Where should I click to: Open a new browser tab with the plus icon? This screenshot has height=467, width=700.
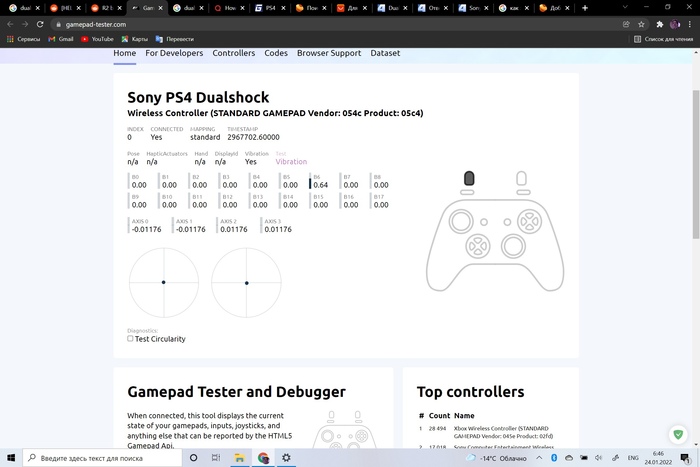(585, 8)
